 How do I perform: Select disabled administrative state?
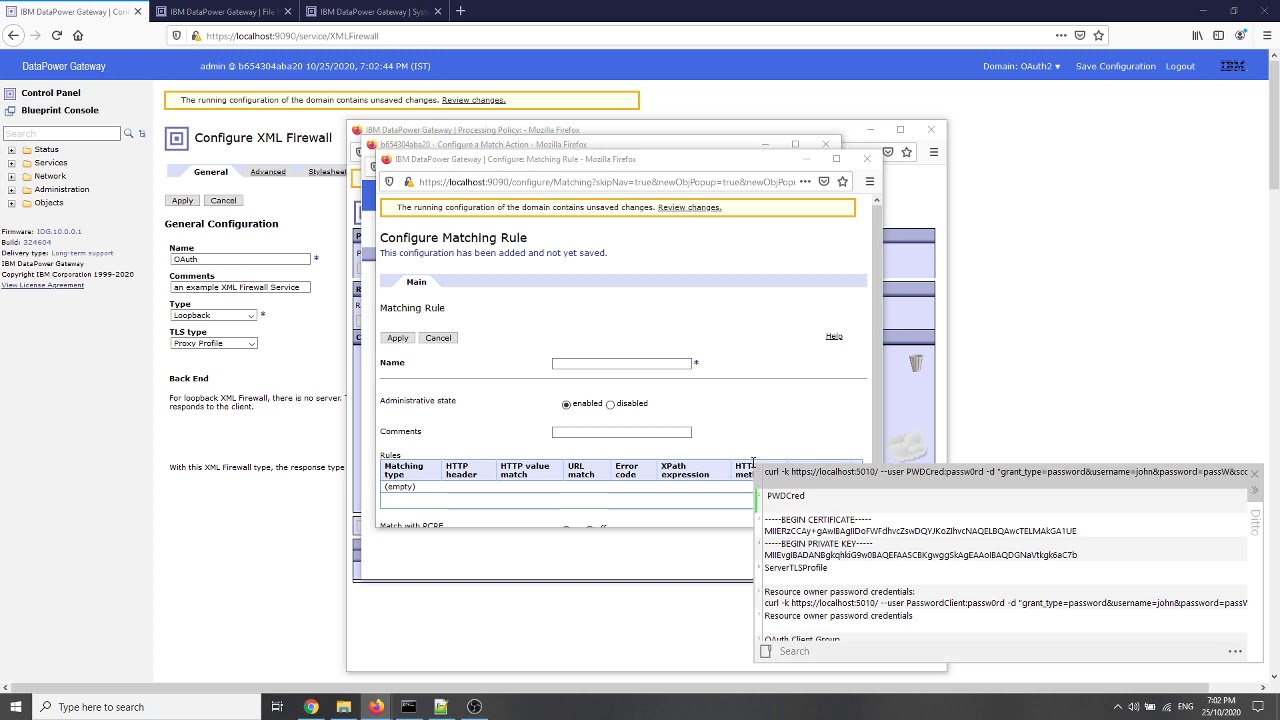click(610, 404)
